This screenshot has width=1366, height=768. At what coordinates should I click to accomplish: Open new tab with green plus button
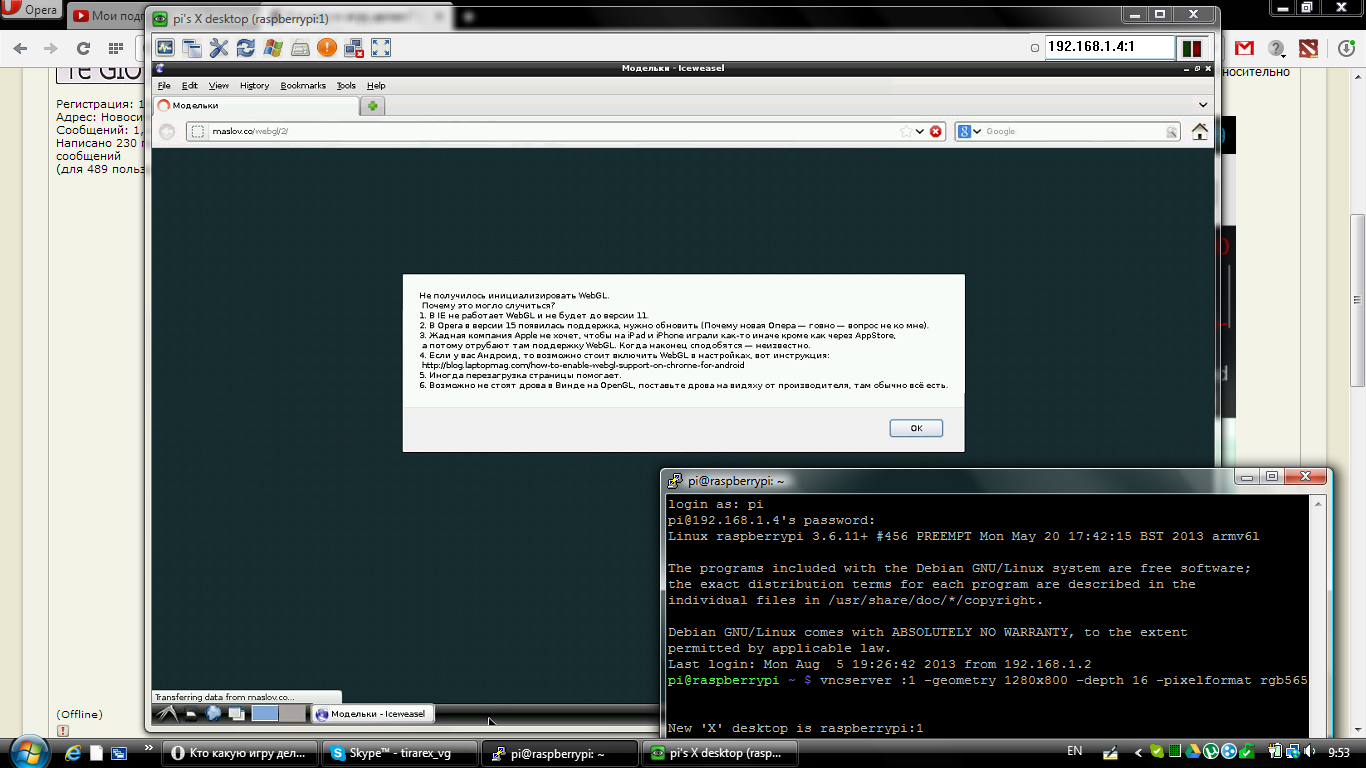[x=373, y=105]
